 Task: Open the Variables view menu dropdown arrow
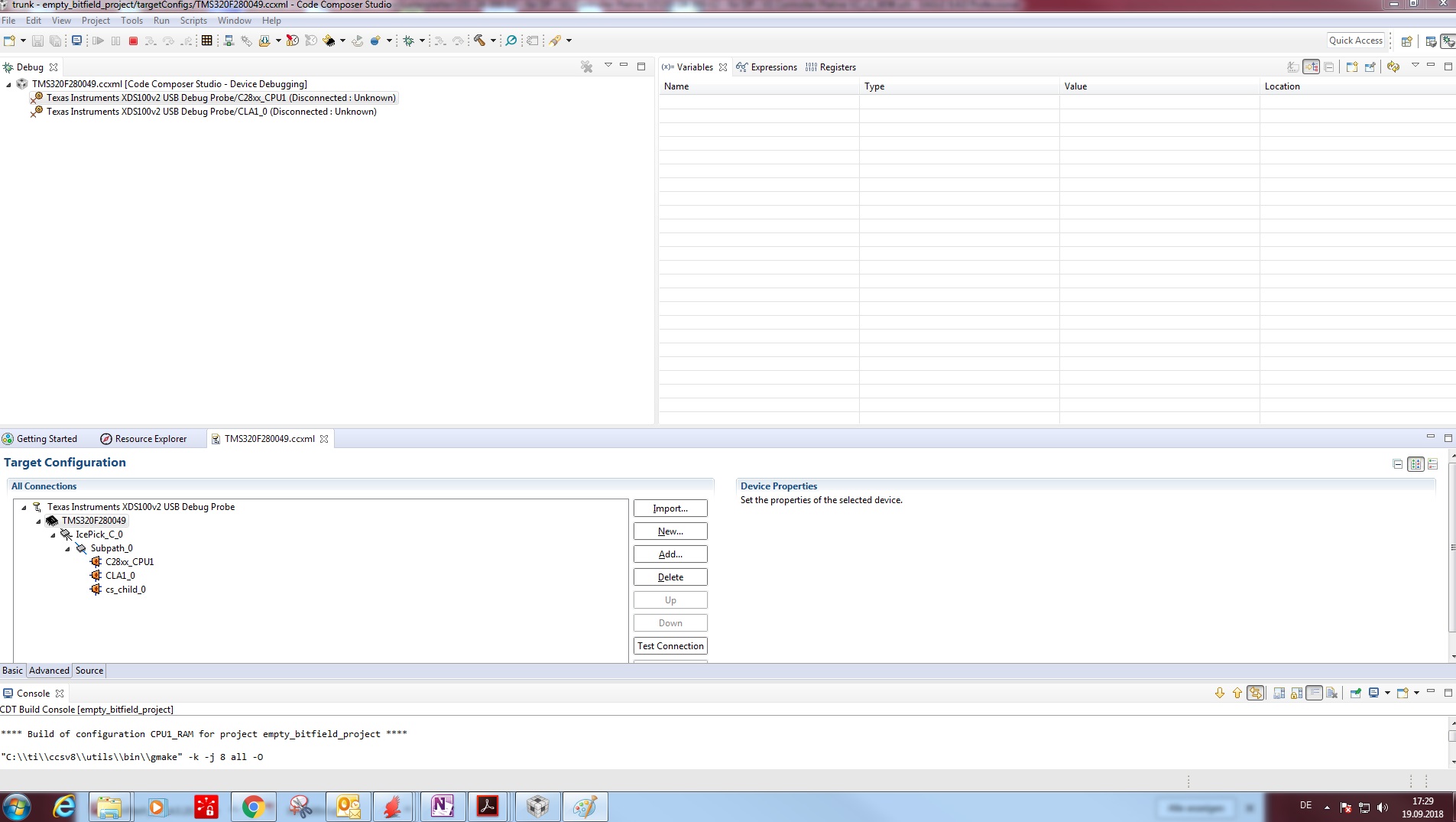[x=1415, y=66]
